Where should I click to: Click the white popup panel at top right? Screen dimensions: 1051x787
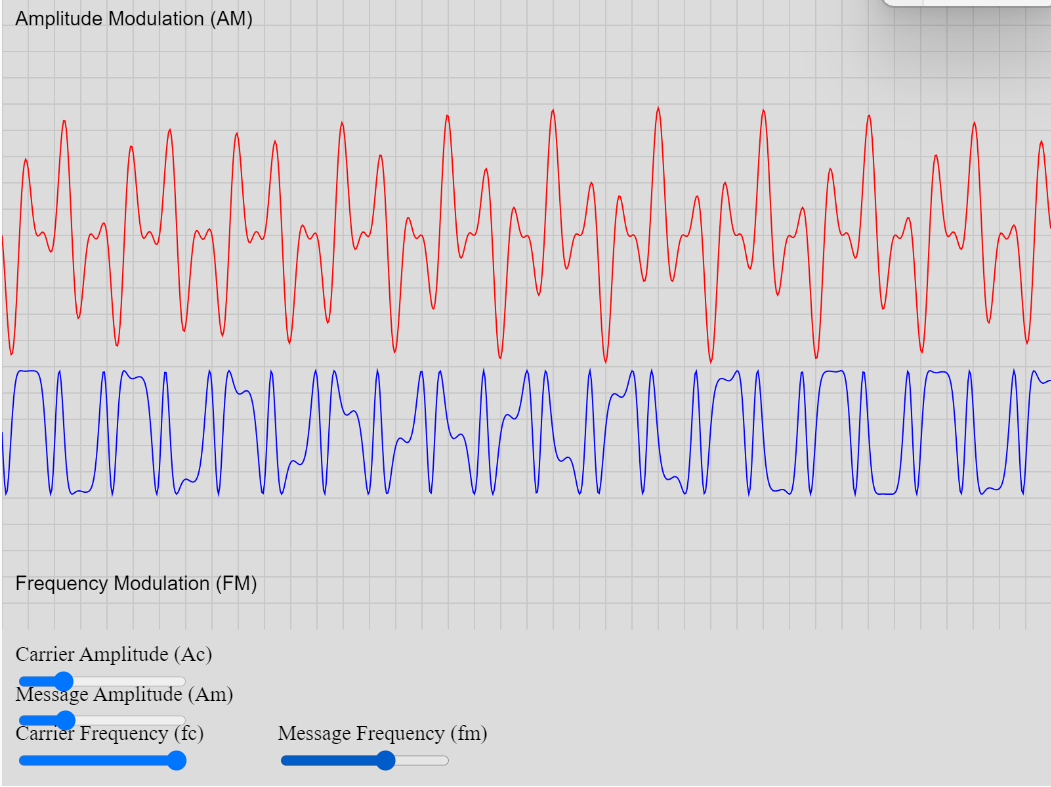point(967,3)
